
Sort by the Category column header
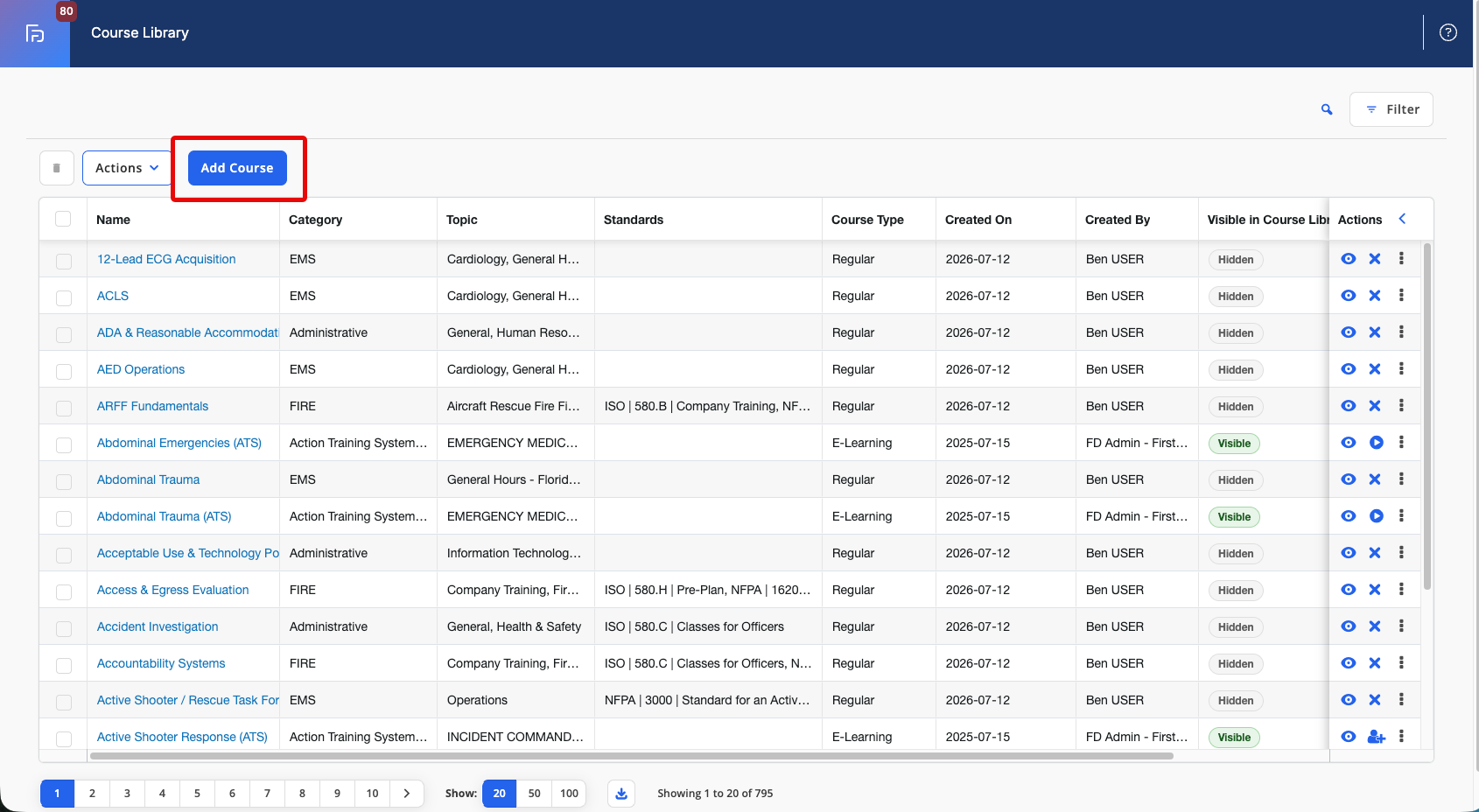click(x=315, y=220)
